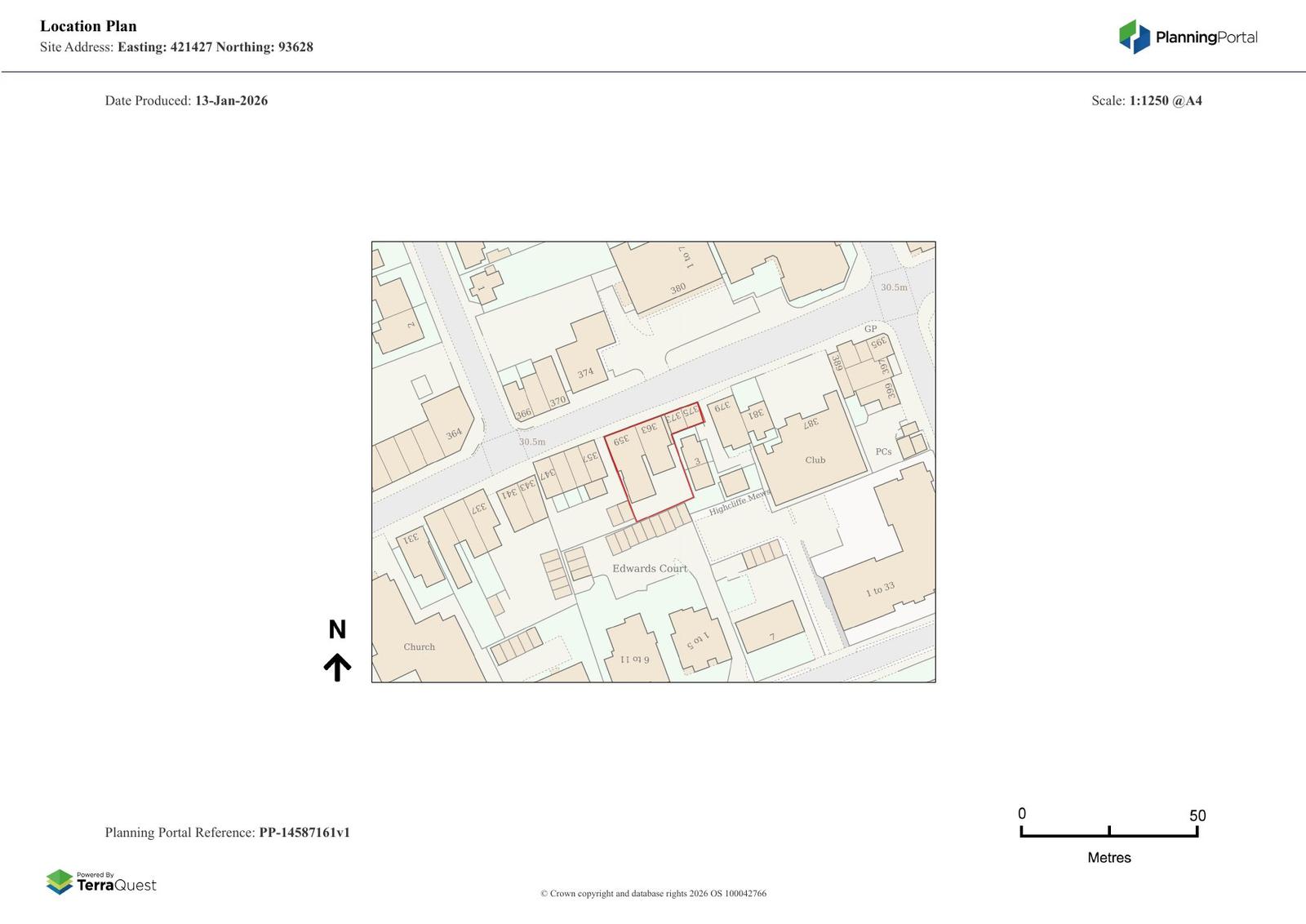Expand details for Edwards Court
Viewport: 1306px width, 924px height.
click(x=649, y=568)
